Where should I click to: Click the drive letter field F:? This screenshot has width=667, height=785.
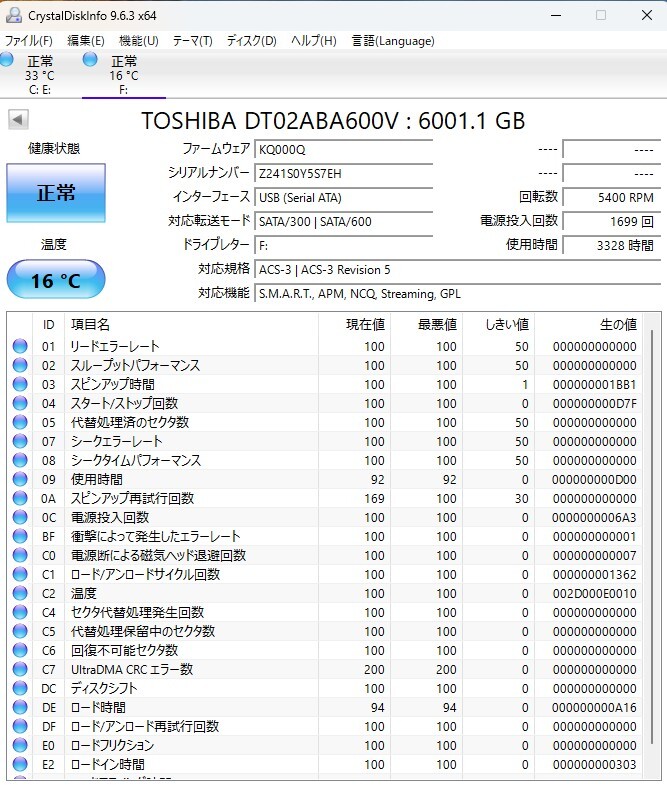point(344,245)
